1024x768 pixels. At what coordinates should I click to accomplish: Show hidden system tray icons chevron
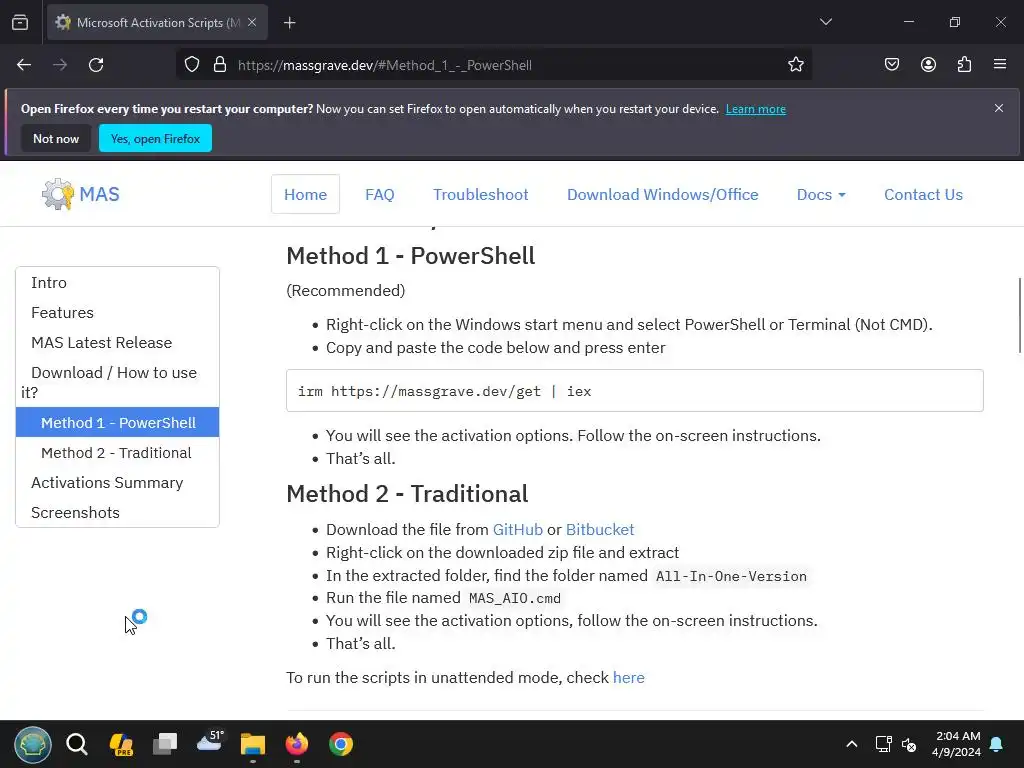tap(852, 744)
